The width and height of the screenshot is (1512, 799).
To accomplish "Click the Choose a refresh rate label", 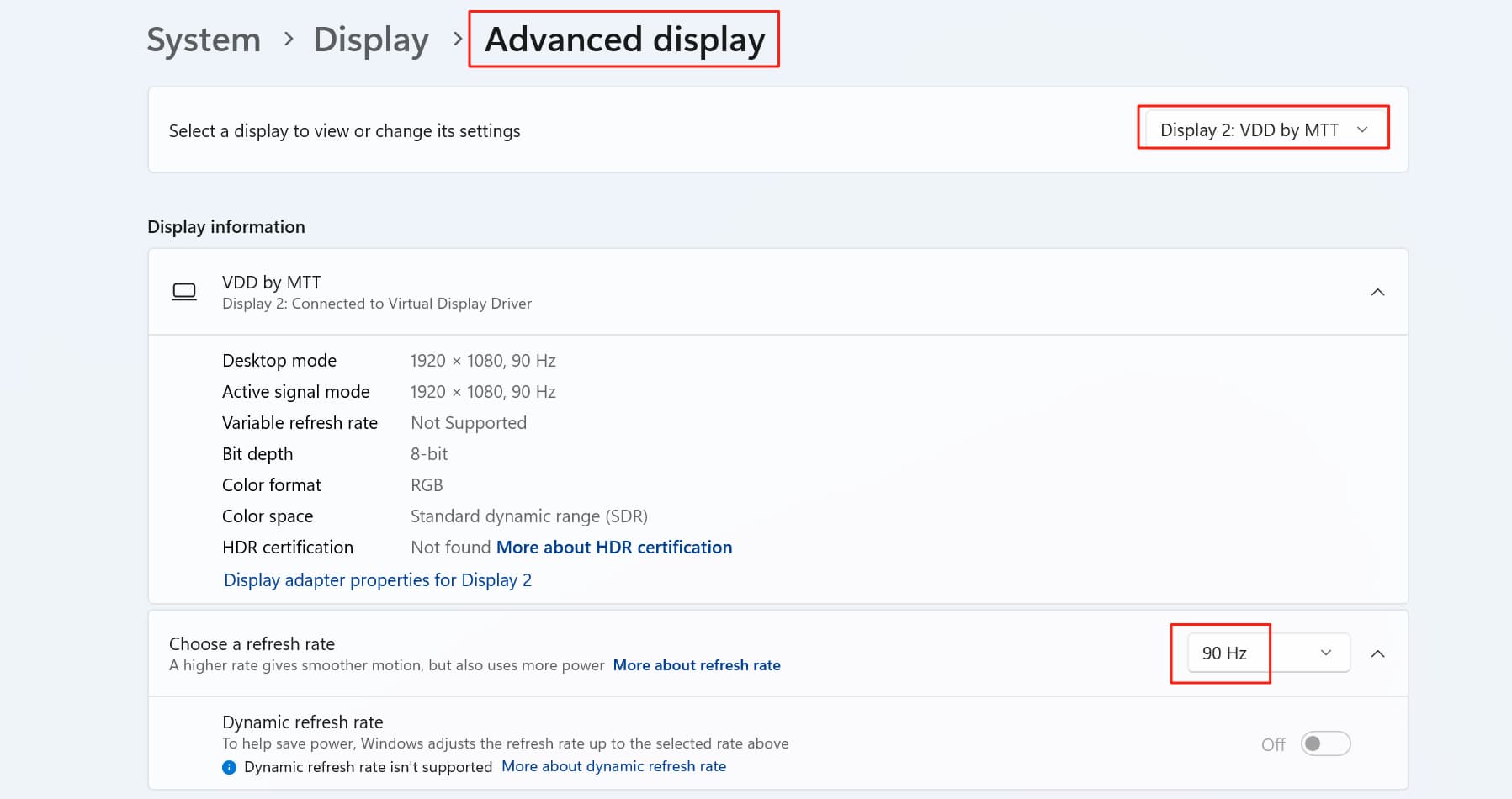I will click(252, 644).
